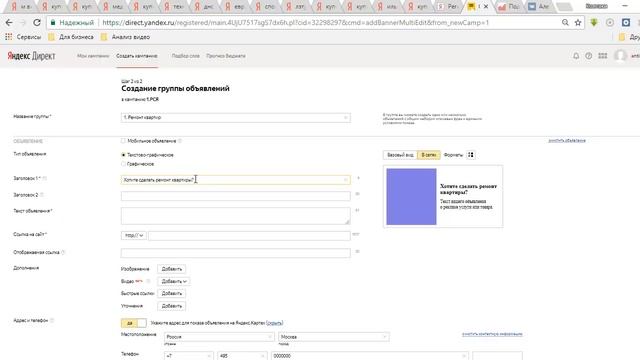Open the Для бизнеса bookmark folder
The image size is (640, 360).
(71, 37)
